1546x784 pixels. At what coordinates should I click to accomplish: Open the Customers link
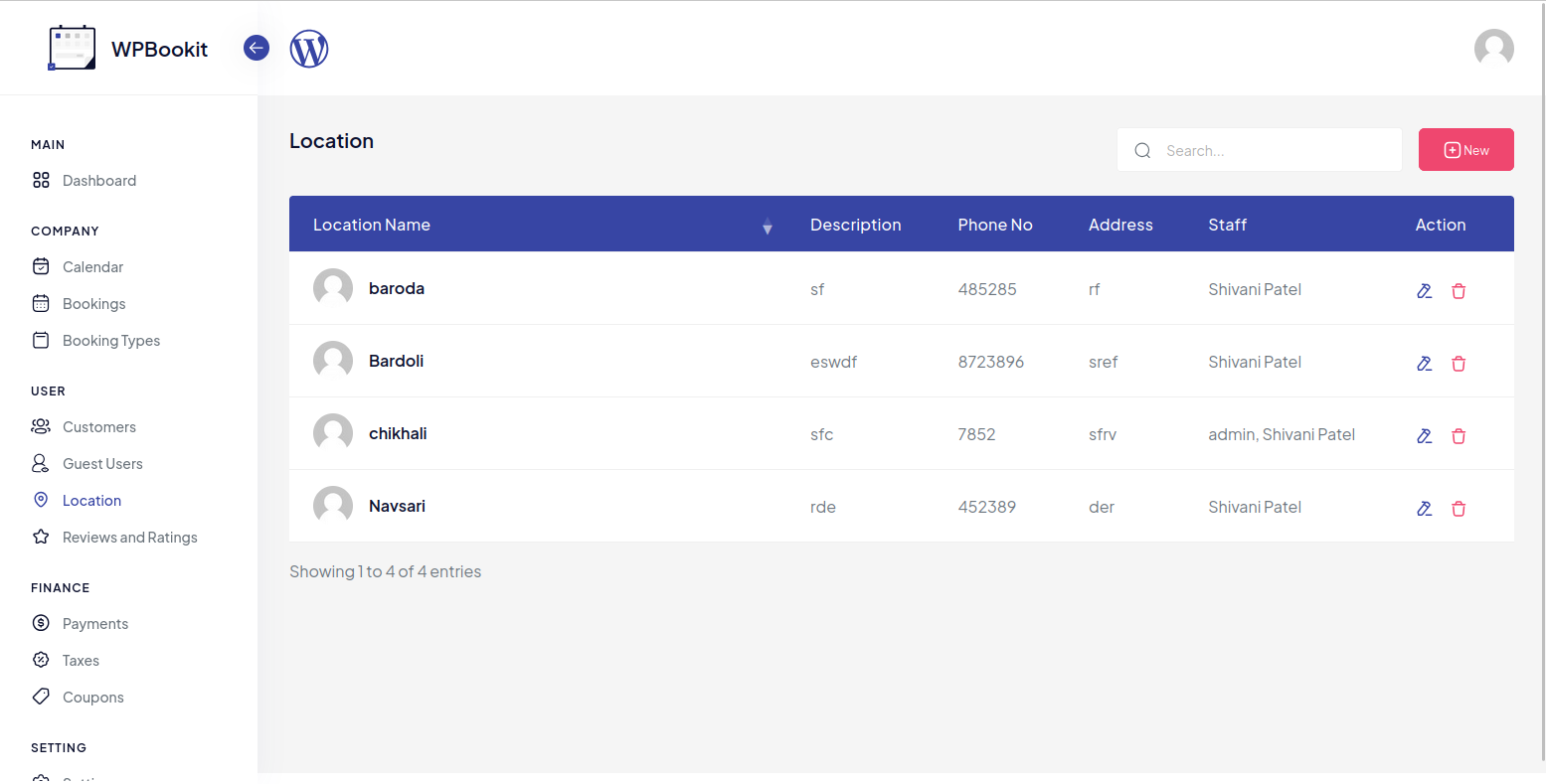pos(98,427)
